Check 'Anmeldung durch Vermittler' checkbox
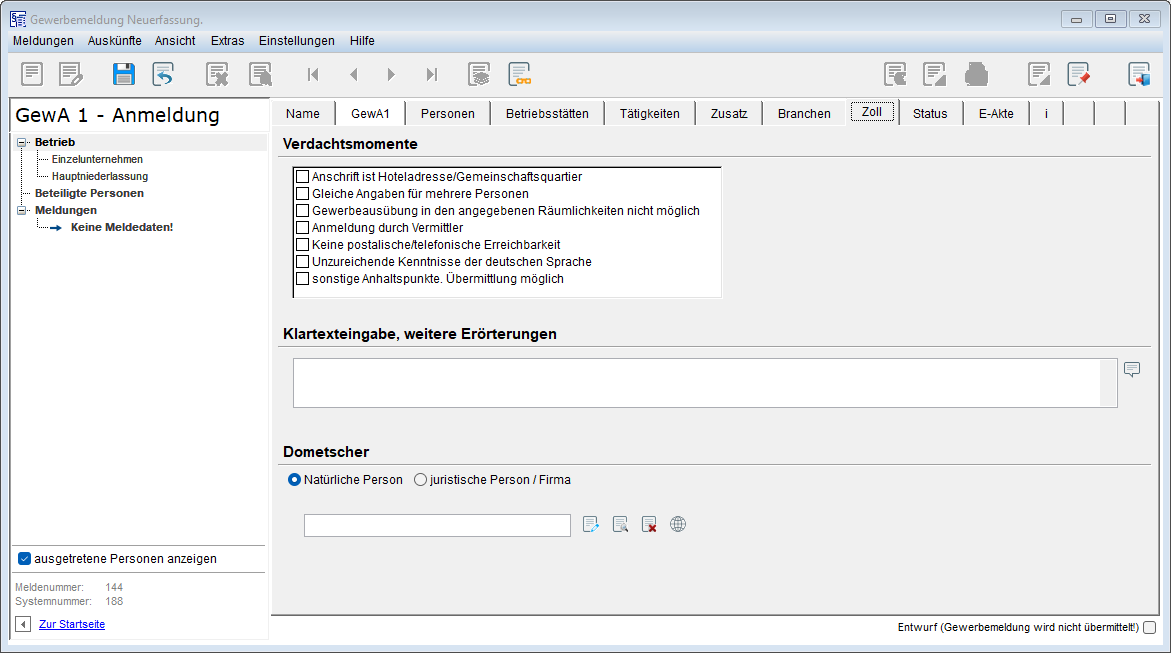 [303, 228]
